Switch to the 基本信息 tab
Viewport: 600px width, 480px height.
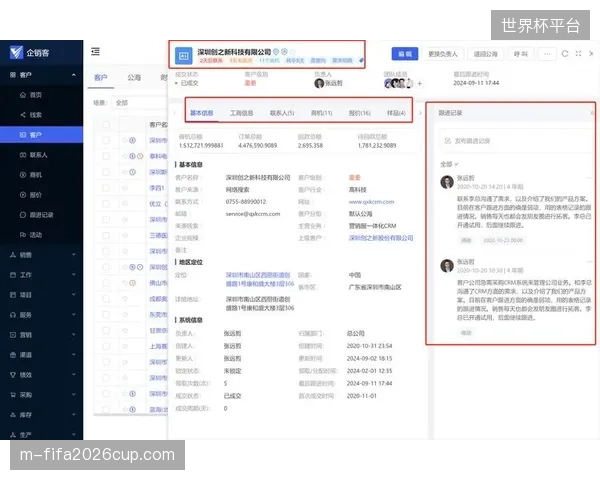tap(202, 113)
